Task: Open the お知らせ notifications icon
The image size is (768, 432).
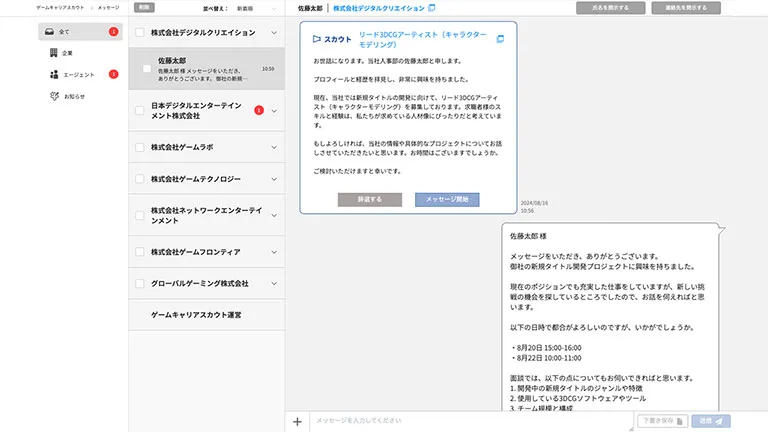Action: (x=53, y=96)
